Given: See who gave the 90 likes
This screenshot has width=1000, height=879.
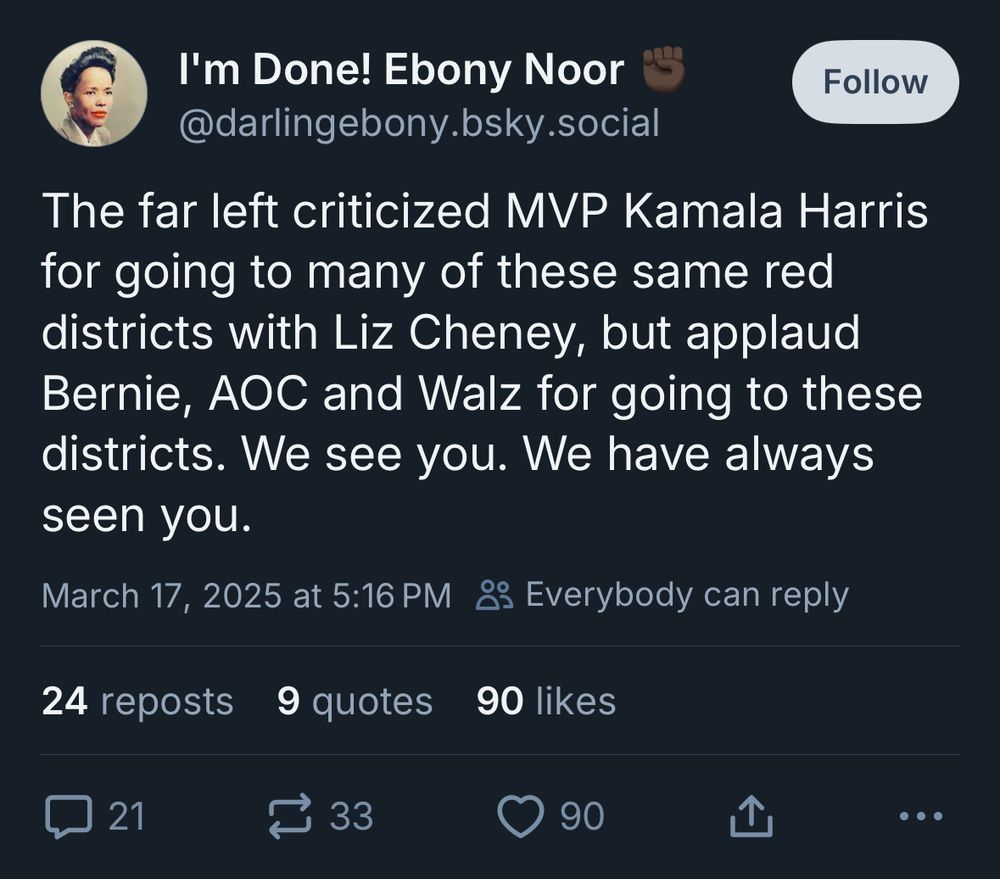Looking at the screenshot, I should pyautogui.click(x=546, y=701).
